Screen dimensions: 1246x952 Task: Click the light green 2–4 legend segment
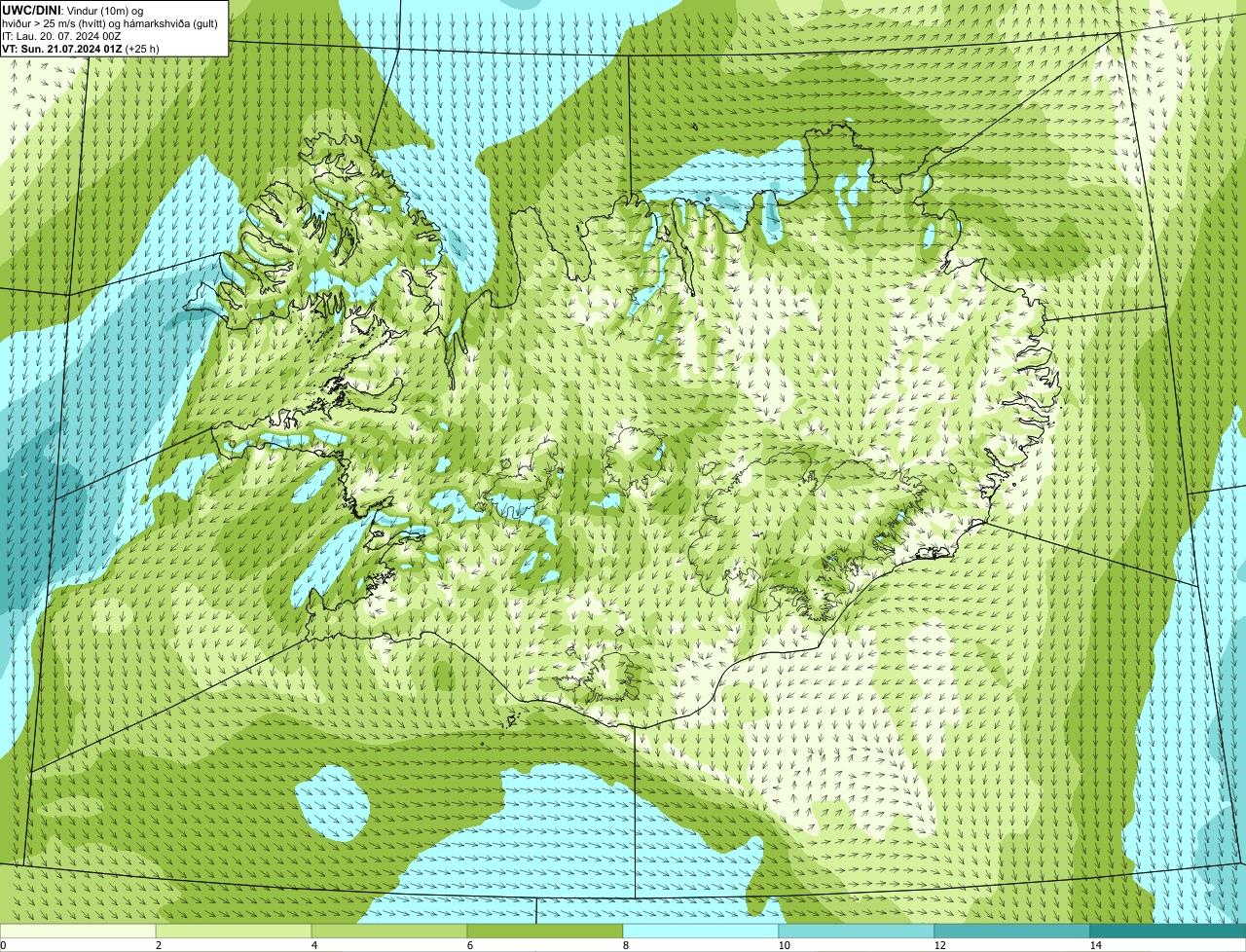pos(234,931)
